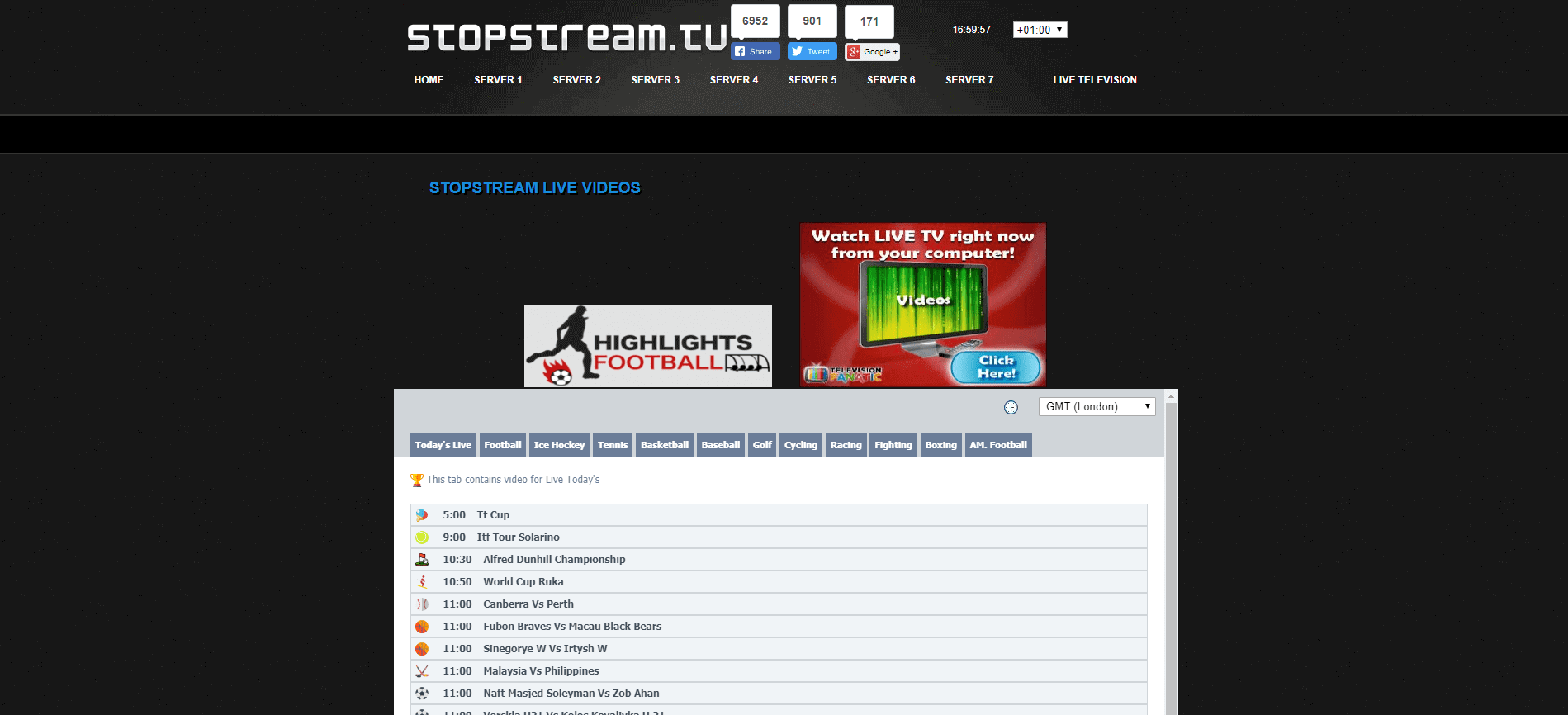Click the trophy icon by tab description
1568x715 pixels.
417,480
